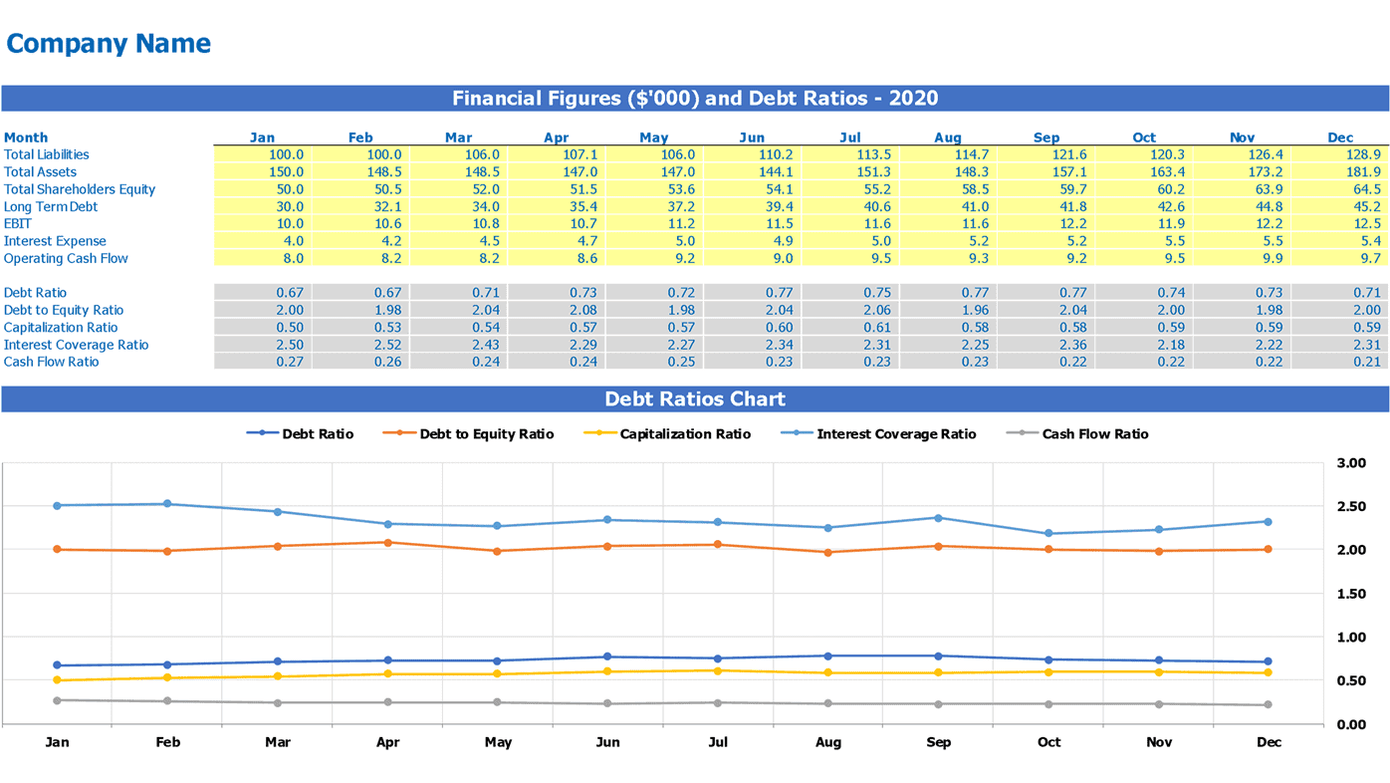Click the Cash Flow Ratio row label
The image size is (1390, 783).
click(x=51, y=362)
